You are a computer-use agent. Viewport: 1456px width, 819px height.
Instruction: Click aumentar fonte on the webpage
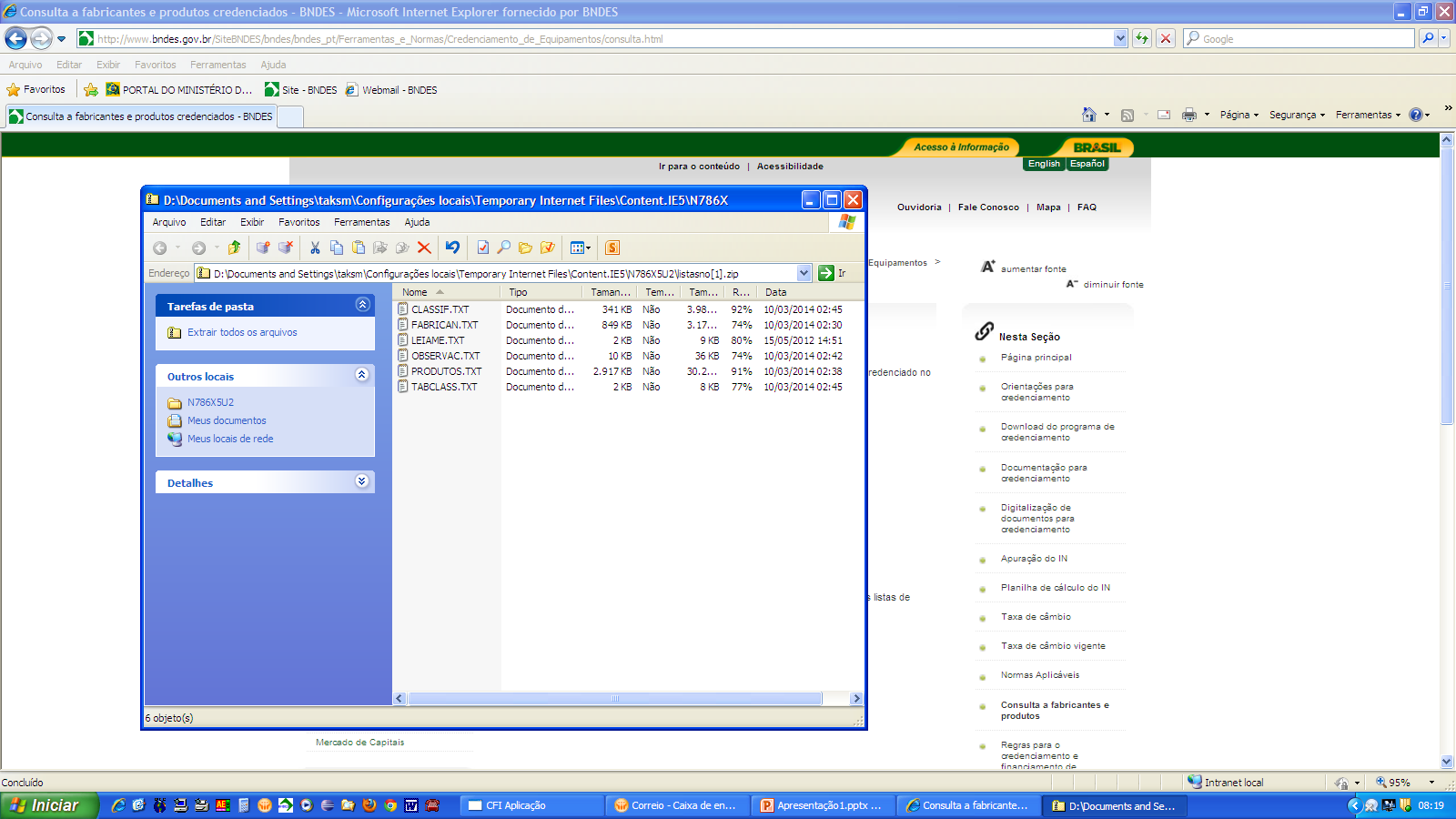[x=1033, y=269]
